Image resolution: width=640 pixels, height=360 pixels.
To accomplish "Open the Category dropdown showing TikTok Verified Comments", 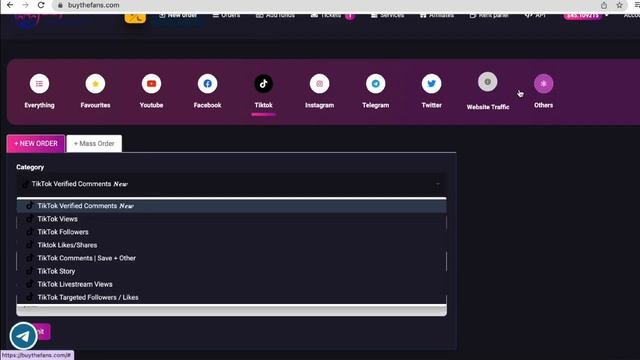I will point(231,184).
